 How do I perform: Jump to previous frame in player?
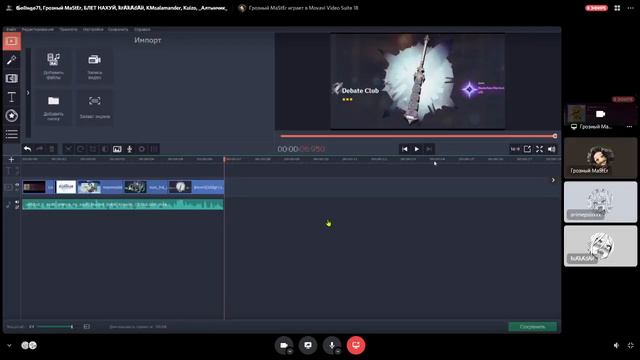pos(404,149)
